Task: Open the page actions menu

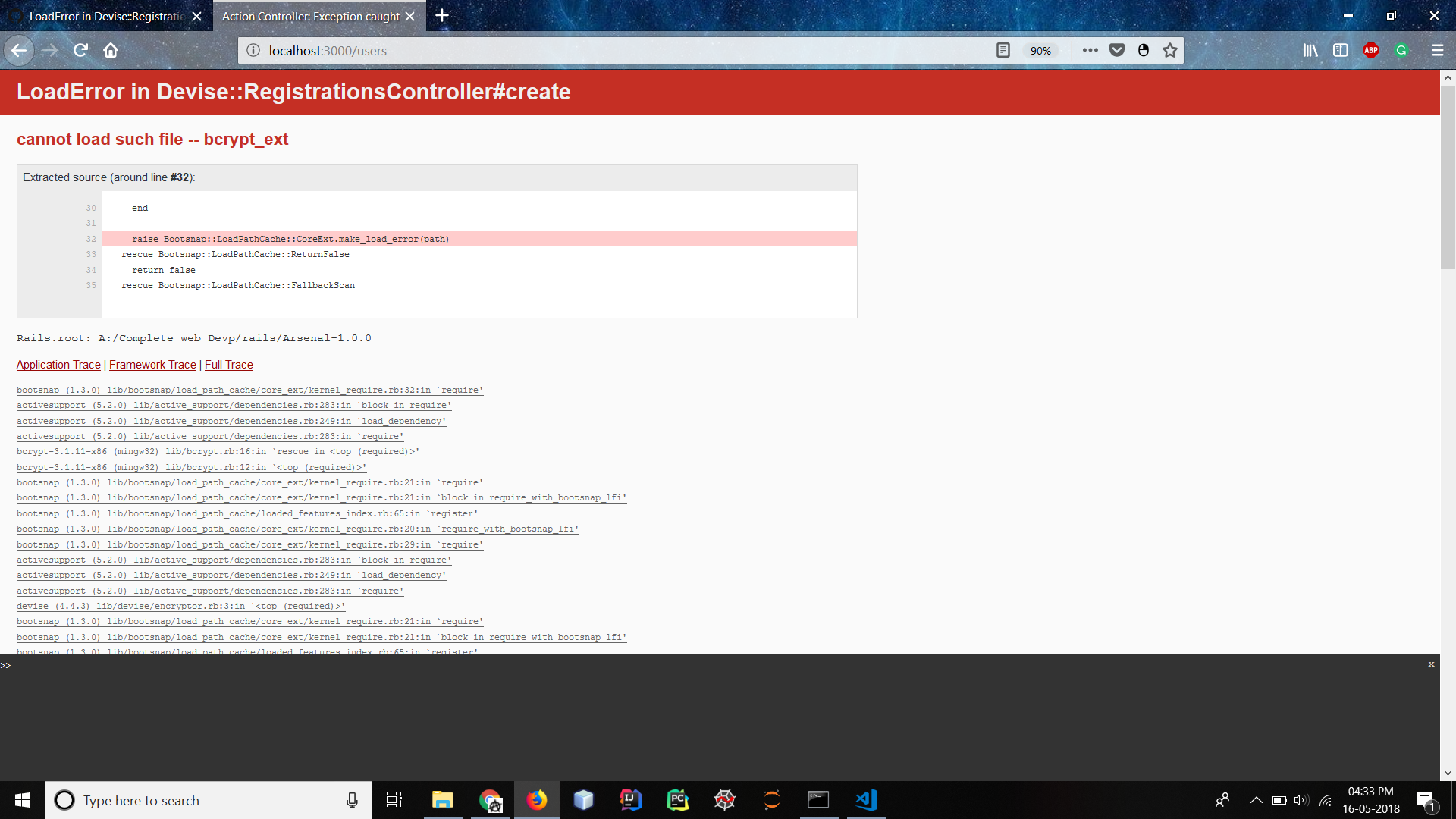Action: tap(1090, 50)
